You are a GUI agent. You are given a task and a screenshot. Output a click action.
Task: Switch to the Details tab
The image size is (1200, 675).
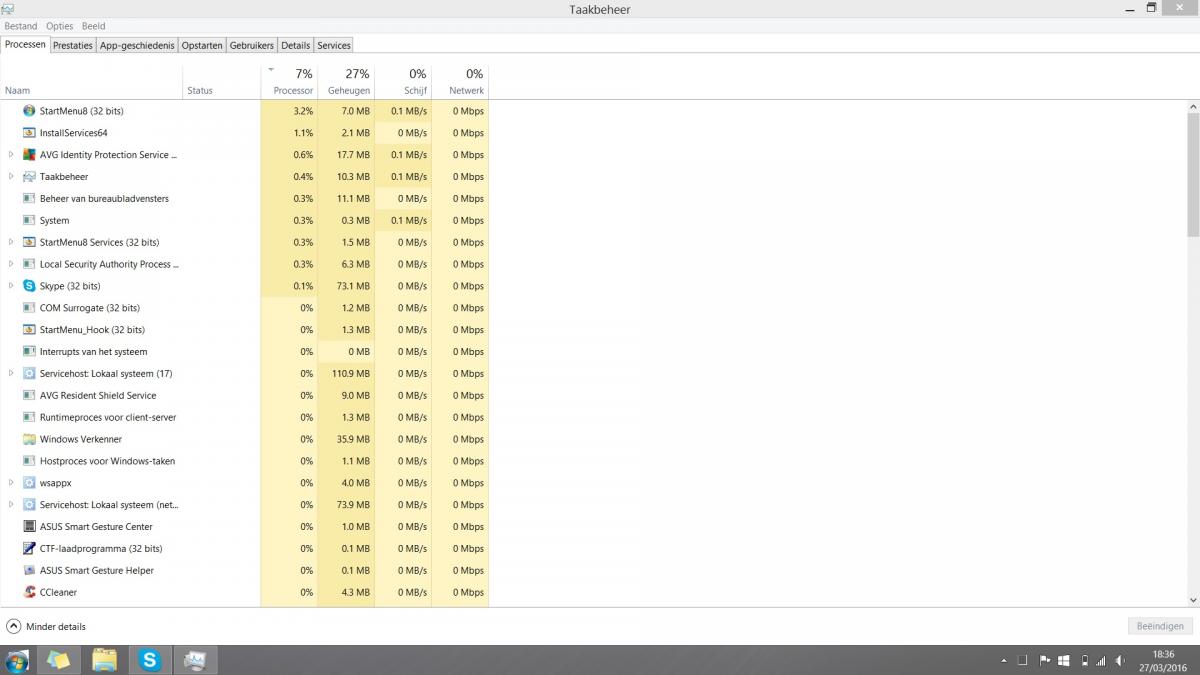(295, 46)
